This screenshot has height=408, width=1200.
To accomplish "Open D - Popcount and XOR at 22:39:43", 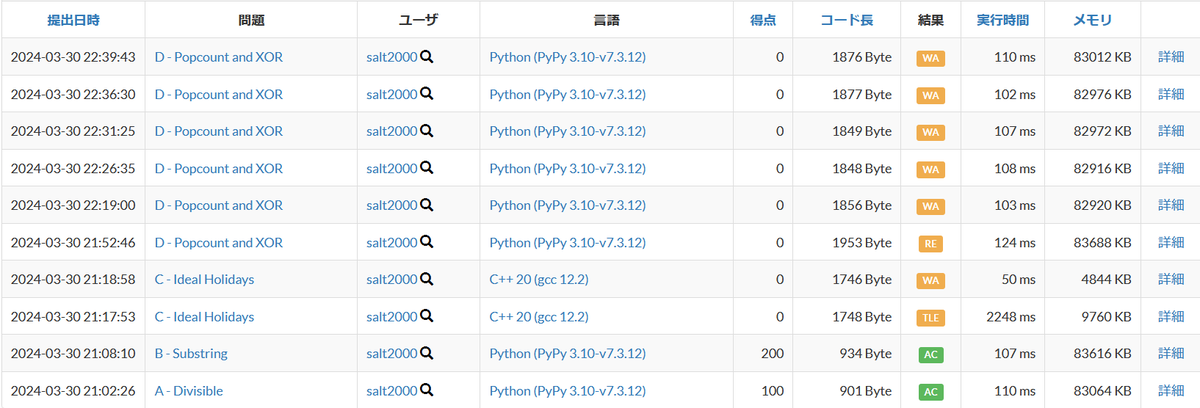I will coord(219,57).
